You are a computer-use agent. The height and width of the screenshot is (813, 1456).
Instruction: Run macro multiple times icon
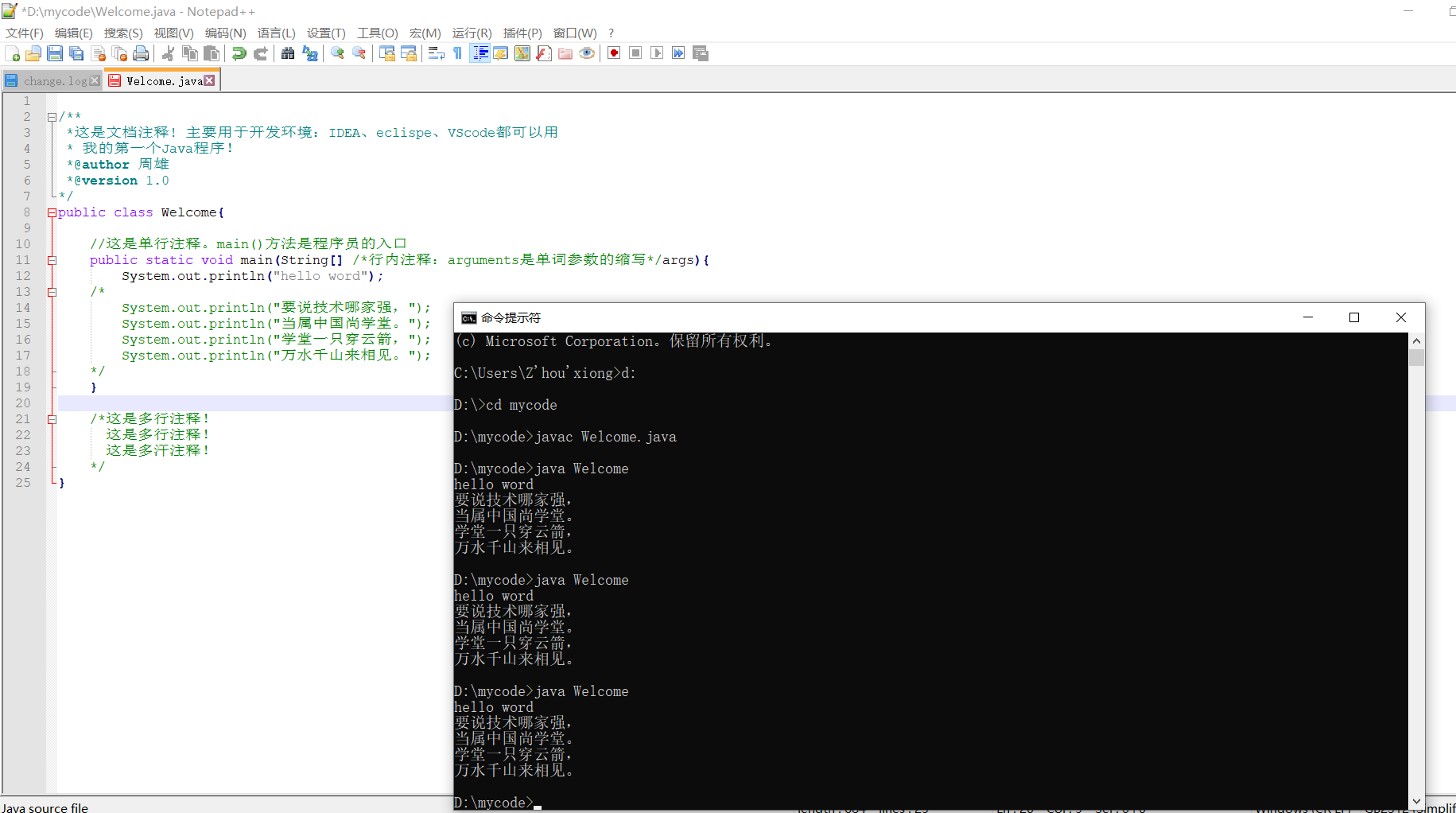point(678,53)
